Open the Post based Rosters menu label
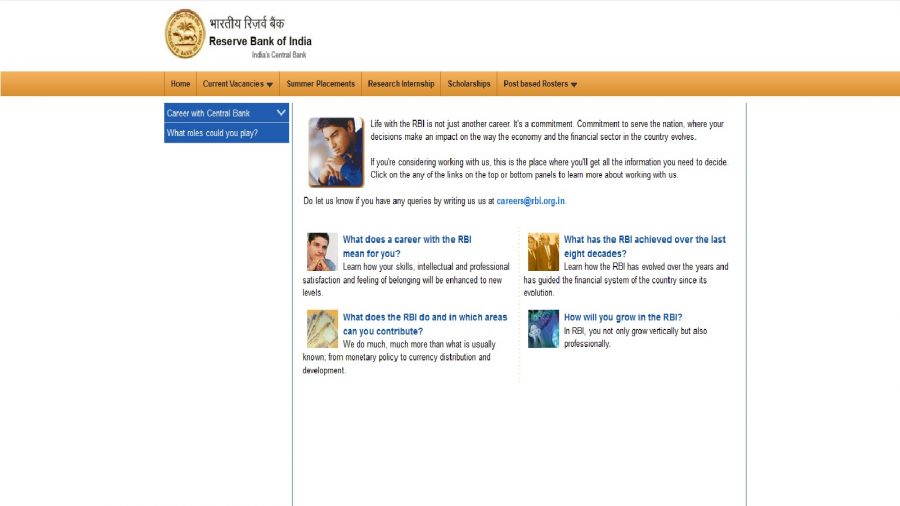The height and width of the screenshot is (506, 900). point(536,84)
